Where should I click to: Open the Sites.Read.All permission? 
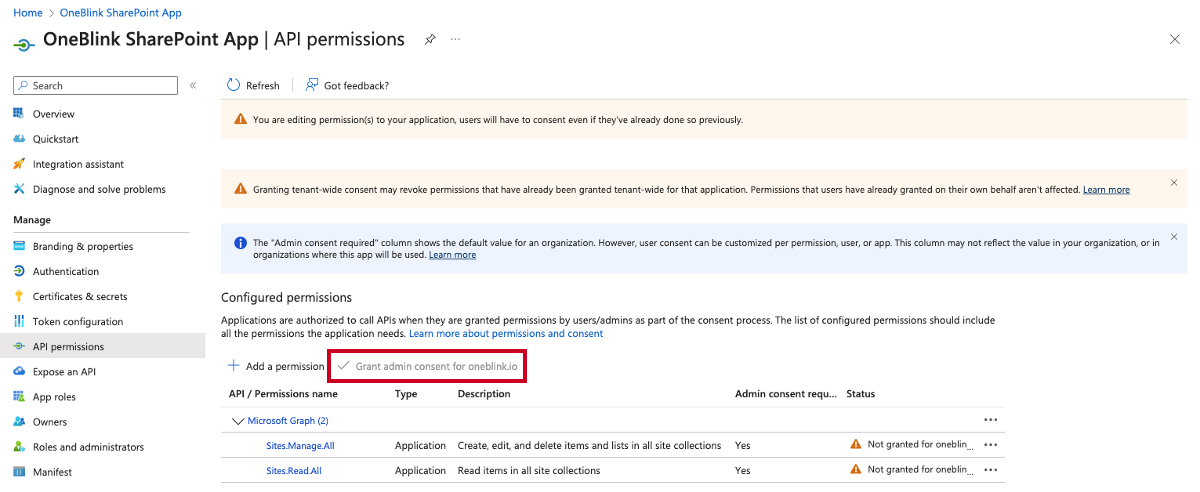coord(294,471)
